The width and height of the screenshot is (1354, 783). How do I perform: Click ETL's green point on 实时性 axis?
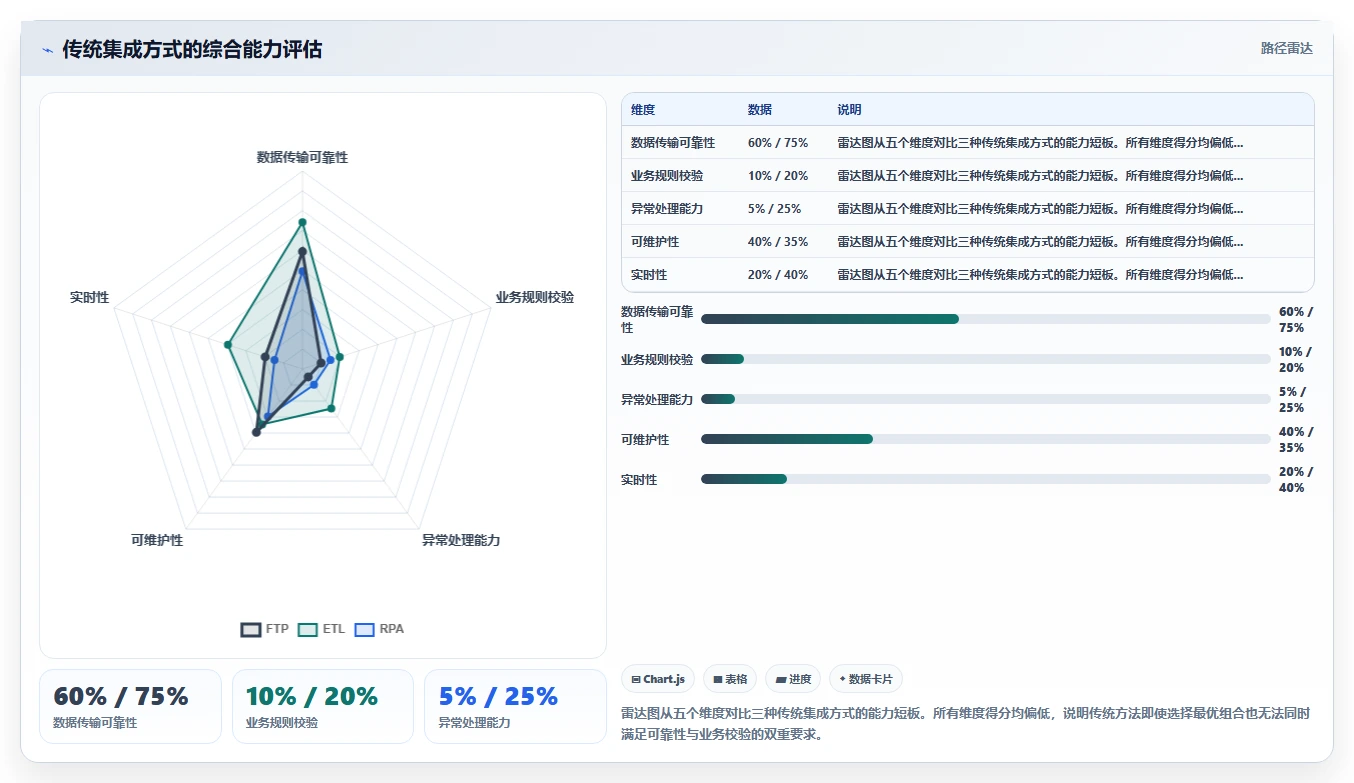point(228,345)
